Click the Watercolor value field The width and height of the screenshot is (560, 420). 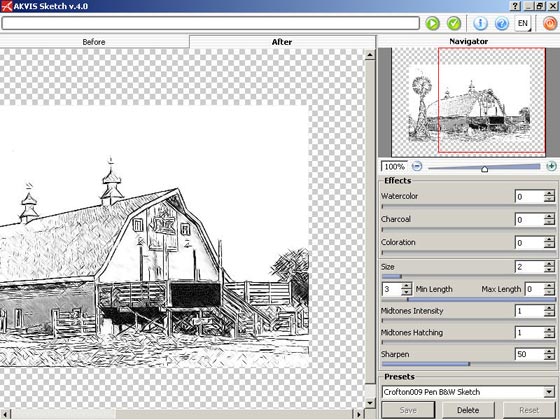[x=529, y=197]
